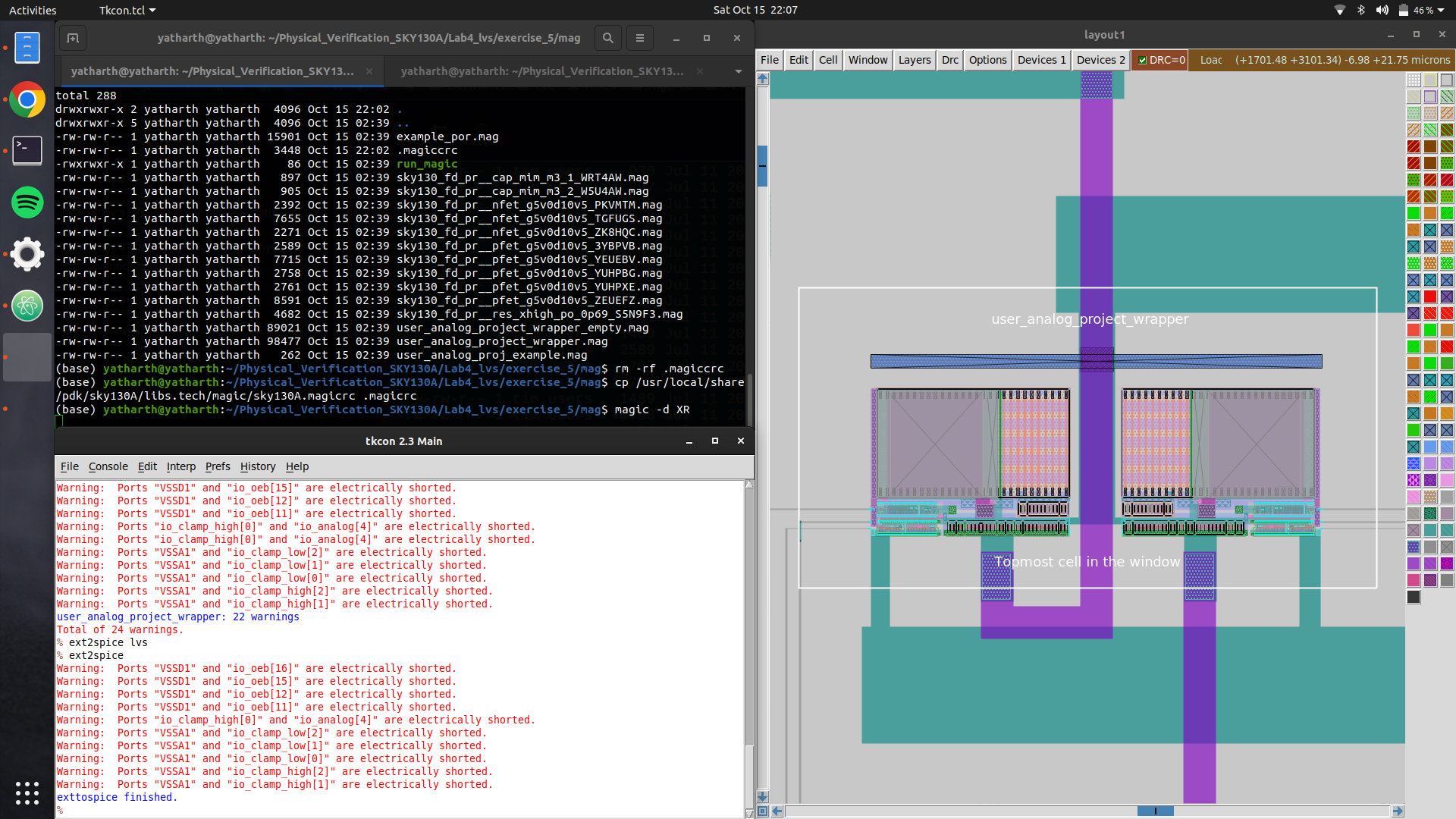Click the Wi-Fi status icon
Viewport: 1456px width, 819px height.
[1340, 10]
